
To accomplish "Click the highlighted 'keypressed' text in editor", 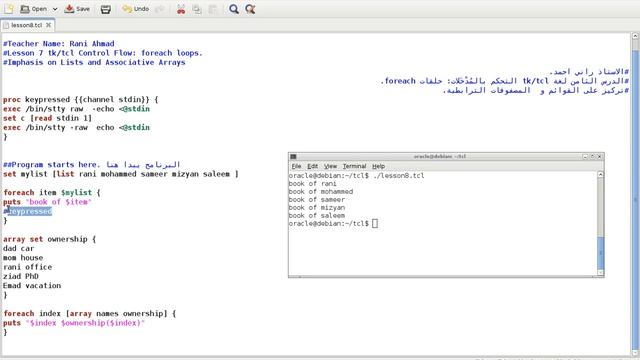I will point(30,211).
